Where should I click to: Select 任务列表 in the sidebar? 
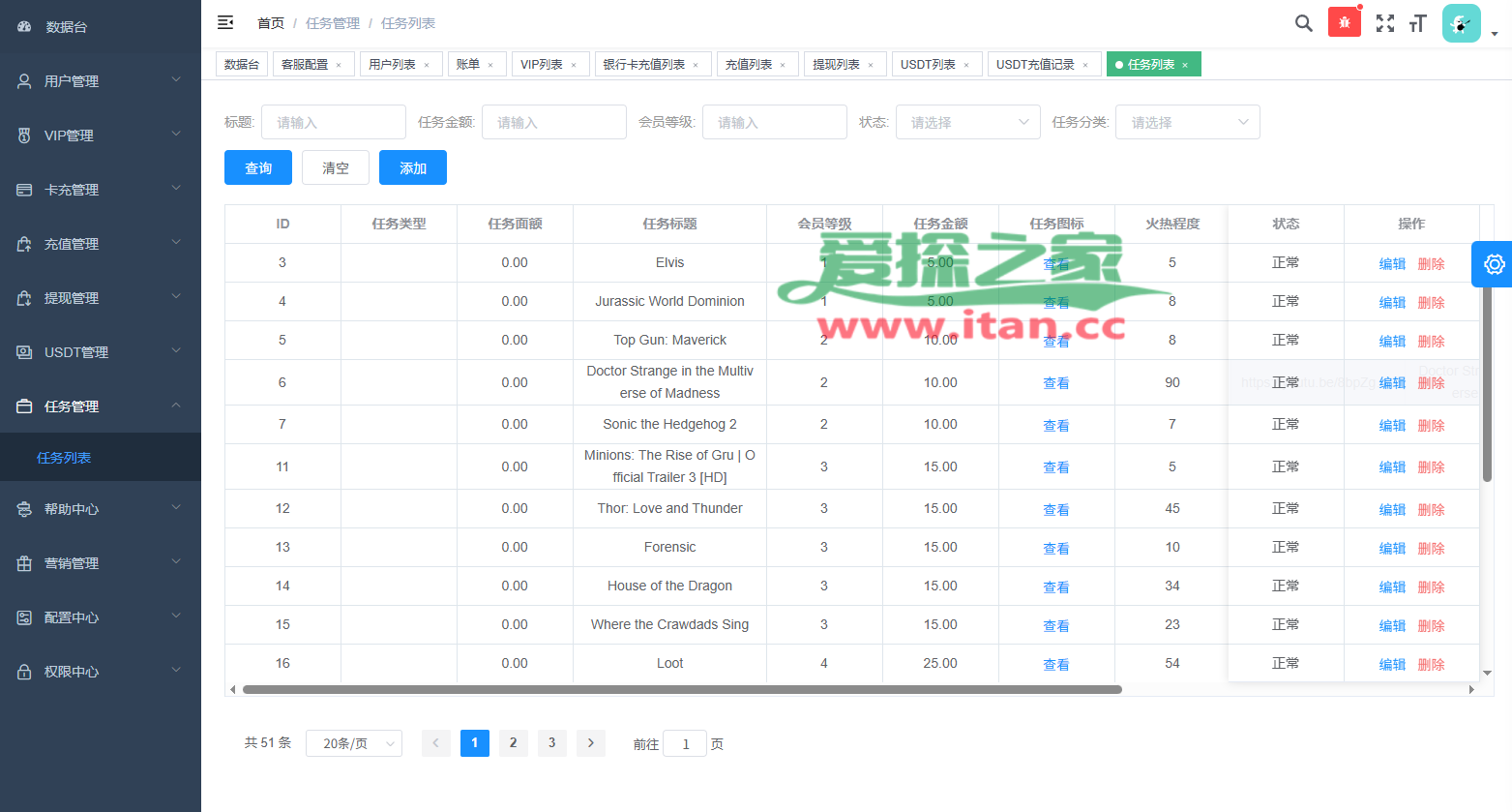tap(64, 458)
